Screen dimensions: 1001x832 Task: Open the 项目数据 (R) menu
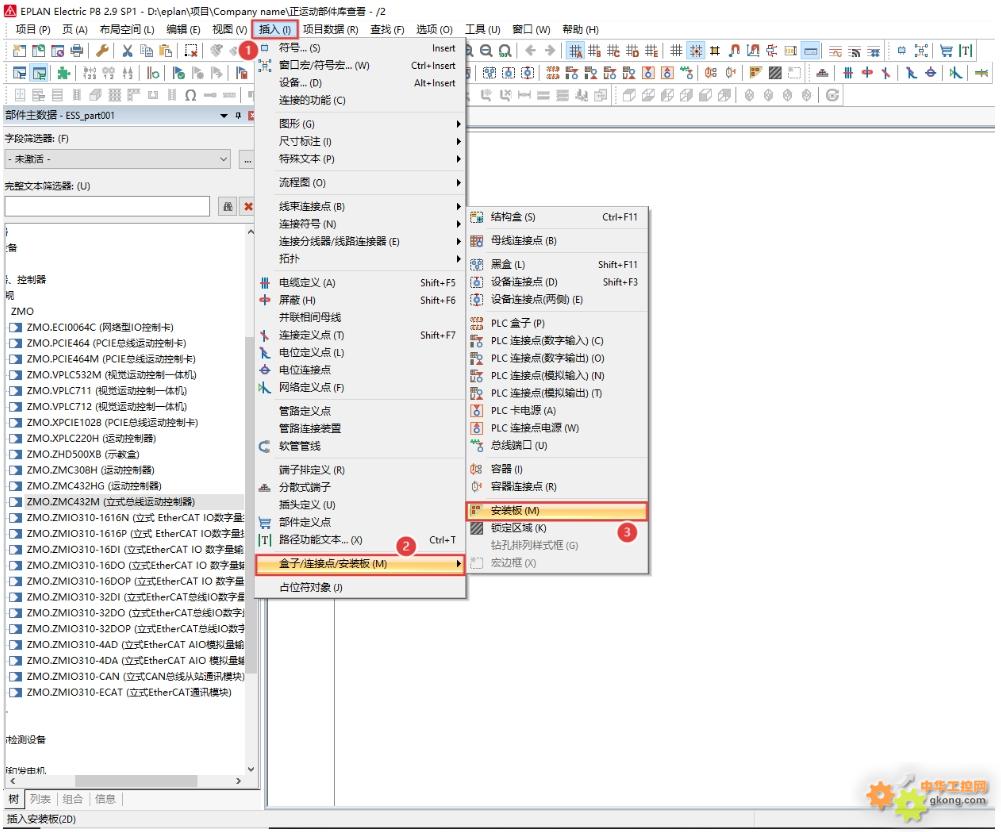click(x=330, y=29)
